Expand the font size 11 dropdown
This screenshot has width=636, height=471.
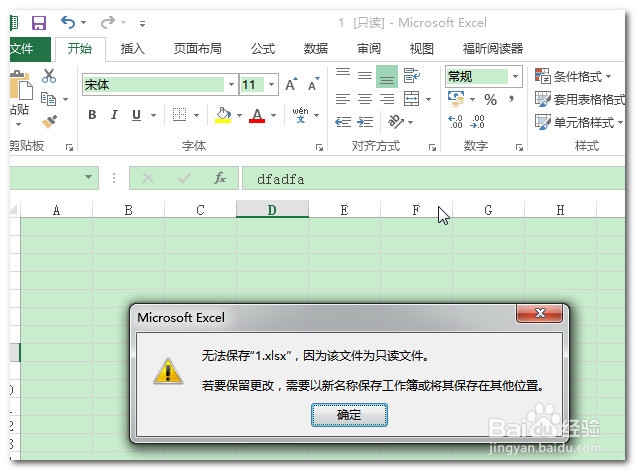(271, 84)
